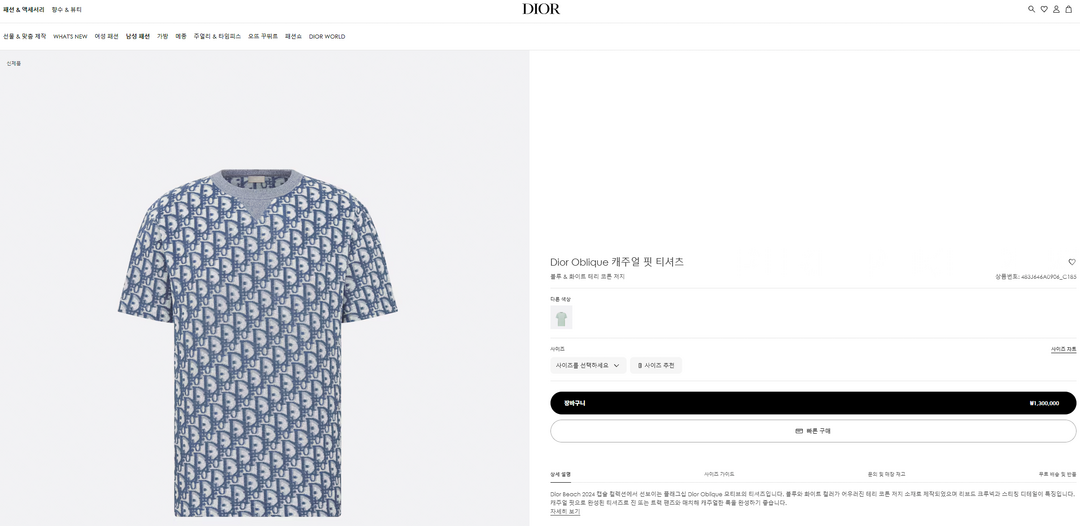Click the DIOR logo
Screen dimensions: 1080x526
[x=541, y=9]
